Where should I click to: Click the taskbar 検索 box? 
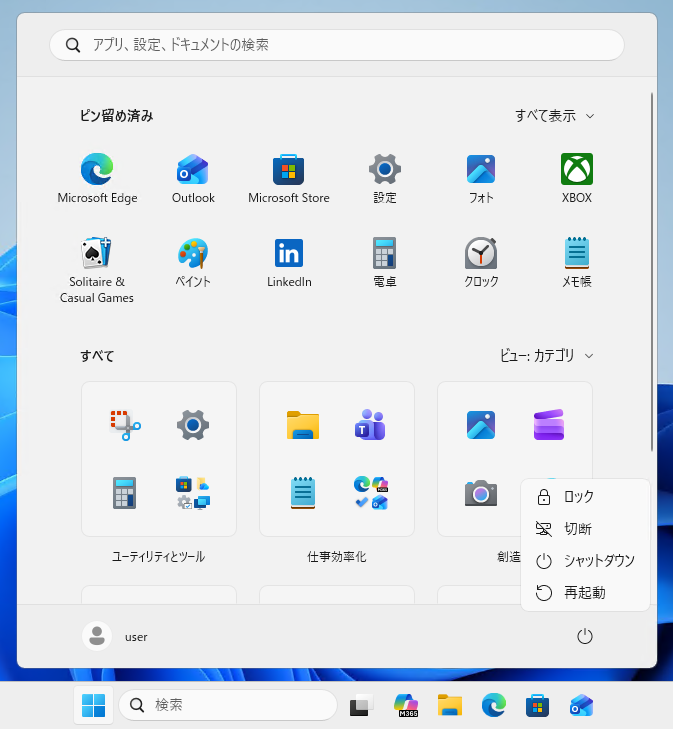pos(228,705)
